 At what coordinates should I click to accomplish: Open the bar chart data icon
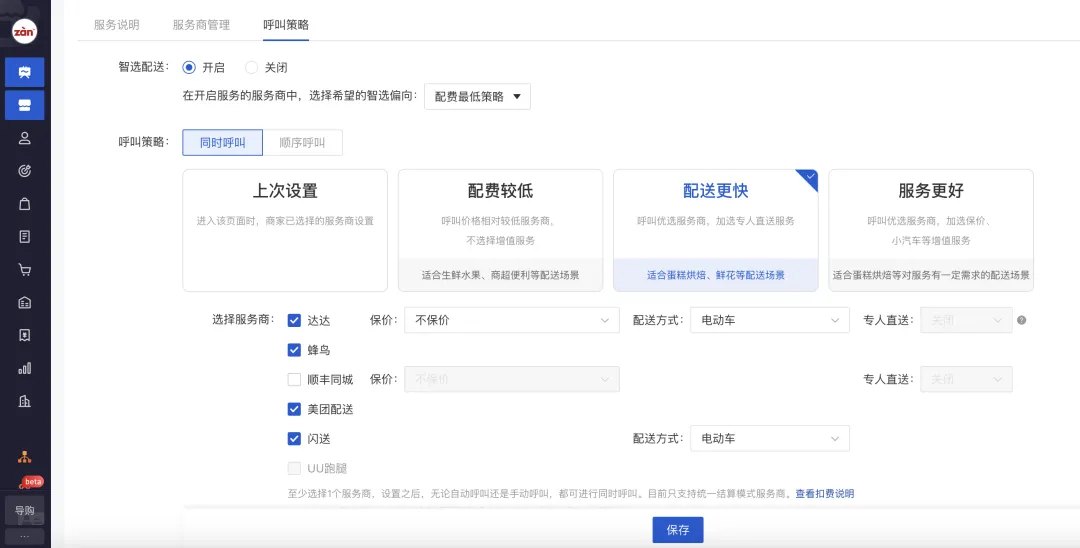[25, 368]
